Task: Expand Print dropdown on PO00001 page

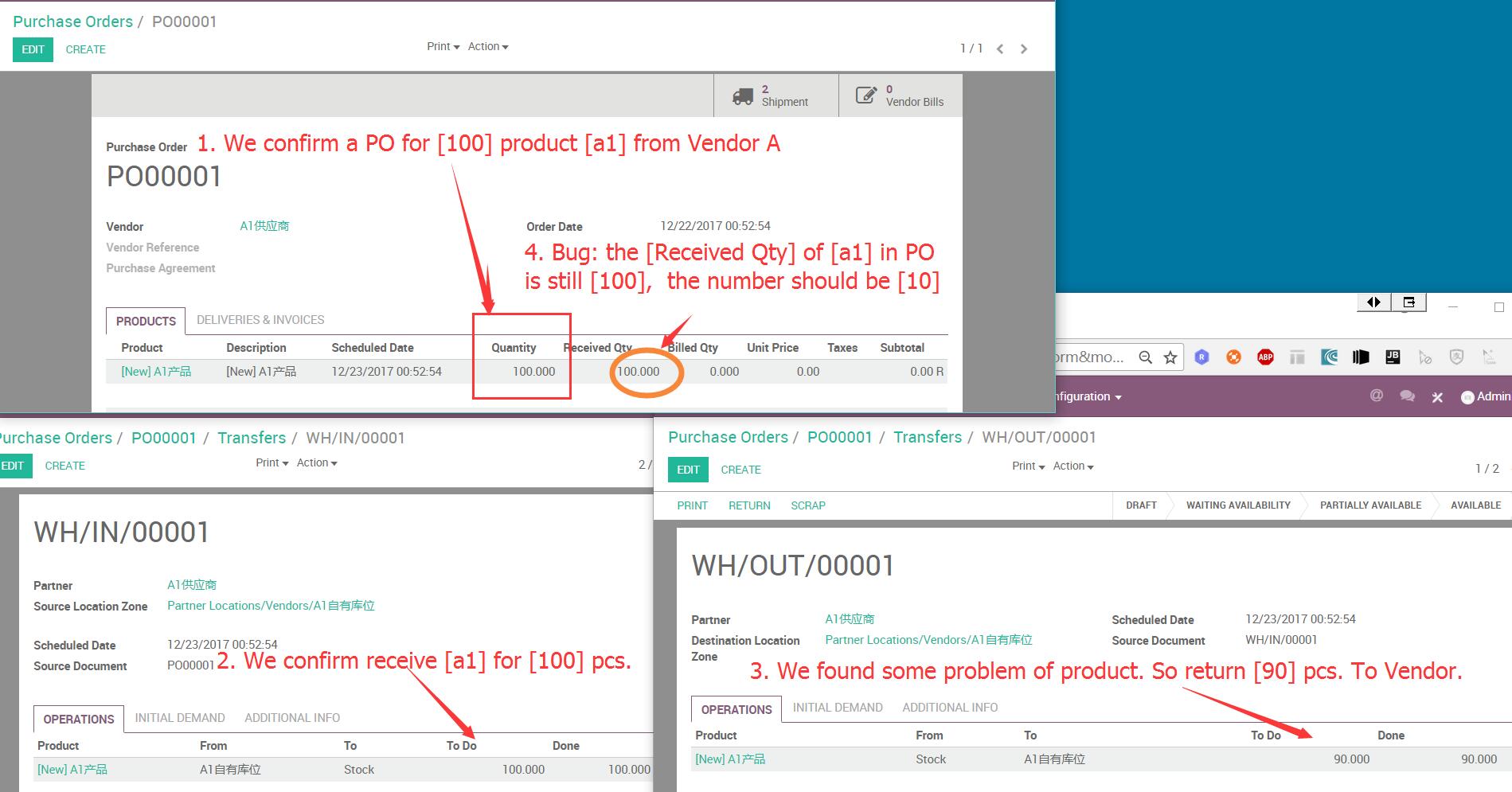Action: (443, 47)
